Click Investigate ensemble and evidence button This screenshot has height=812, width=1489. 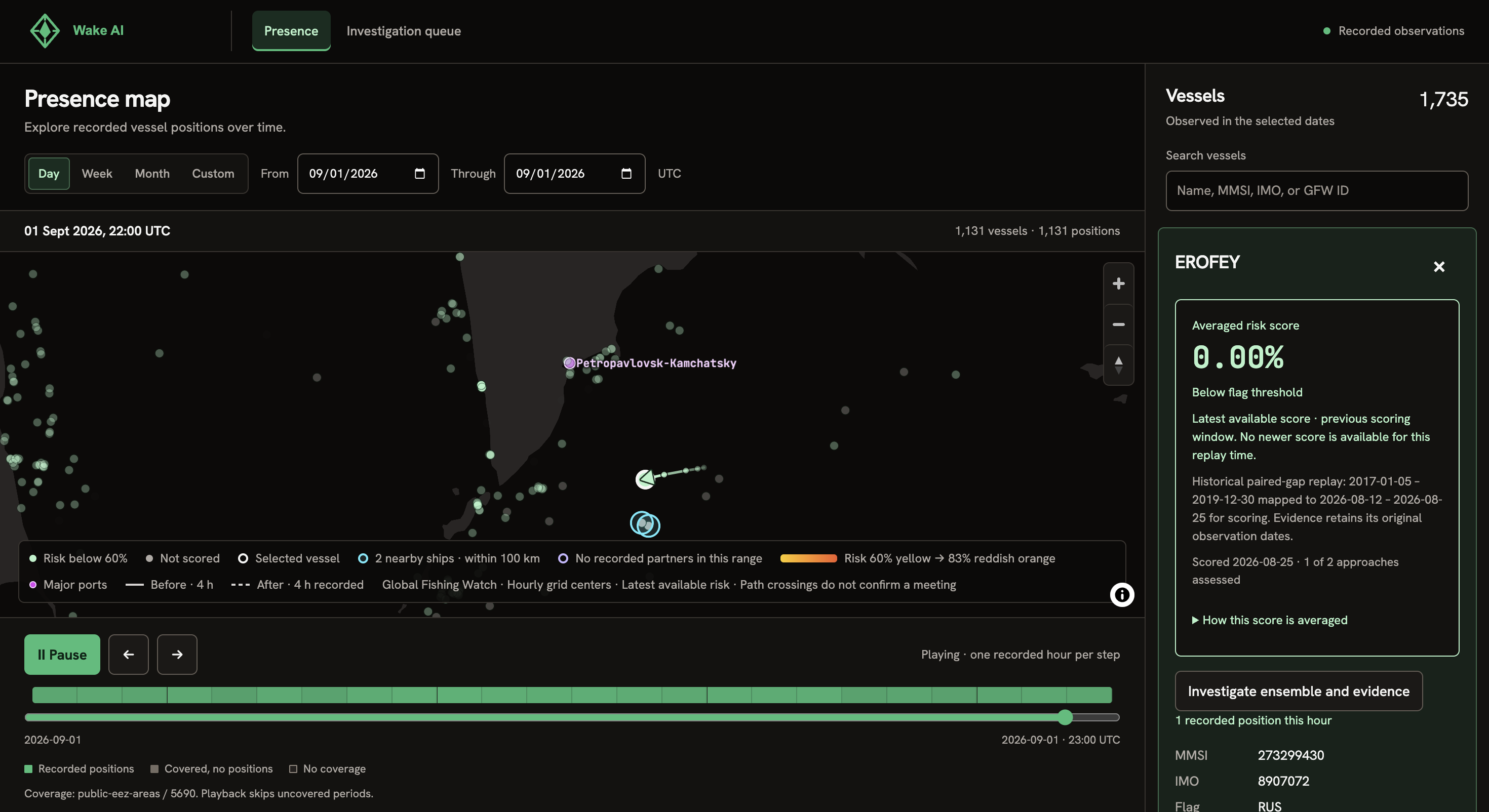[x=1298, y=691]
